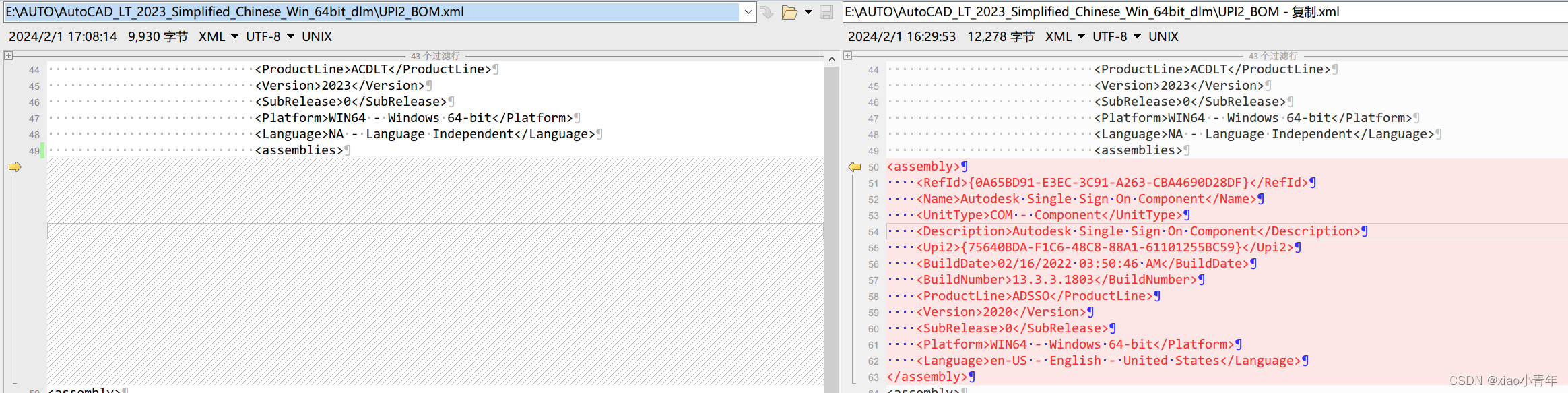This screenshot has height=393, width=1568.
Task: Open left file path history dropdown chevron
Action: tap(748, 12)
